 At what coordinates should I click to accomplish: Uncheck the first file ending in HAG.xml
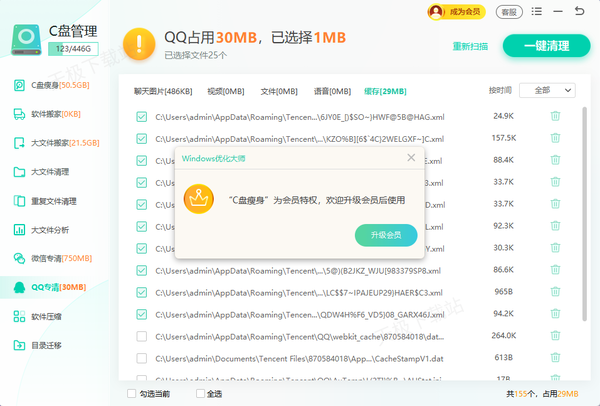pos(142,116)
